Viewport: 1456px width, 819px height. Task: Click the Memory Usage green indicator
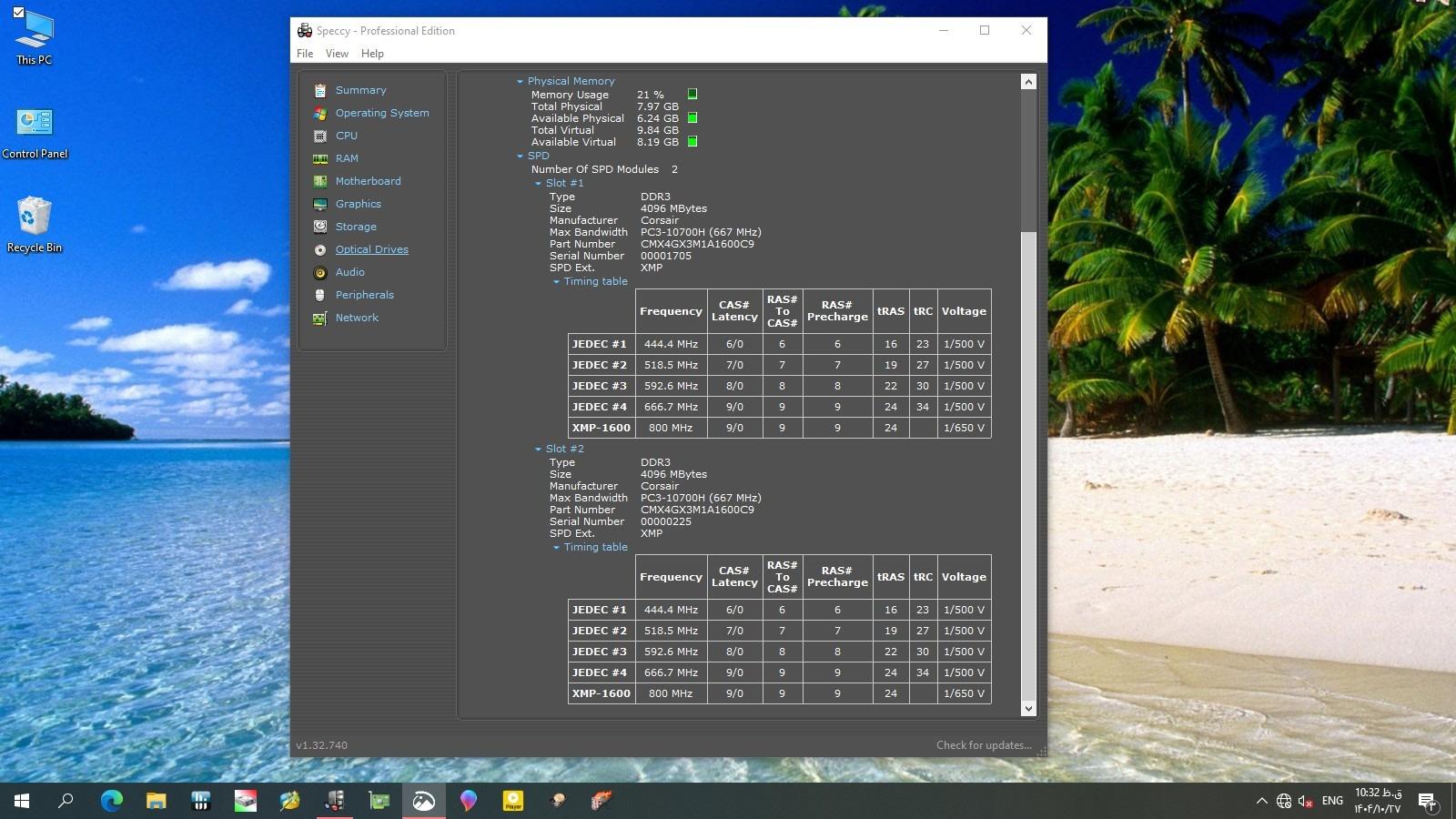click(693, 94)
